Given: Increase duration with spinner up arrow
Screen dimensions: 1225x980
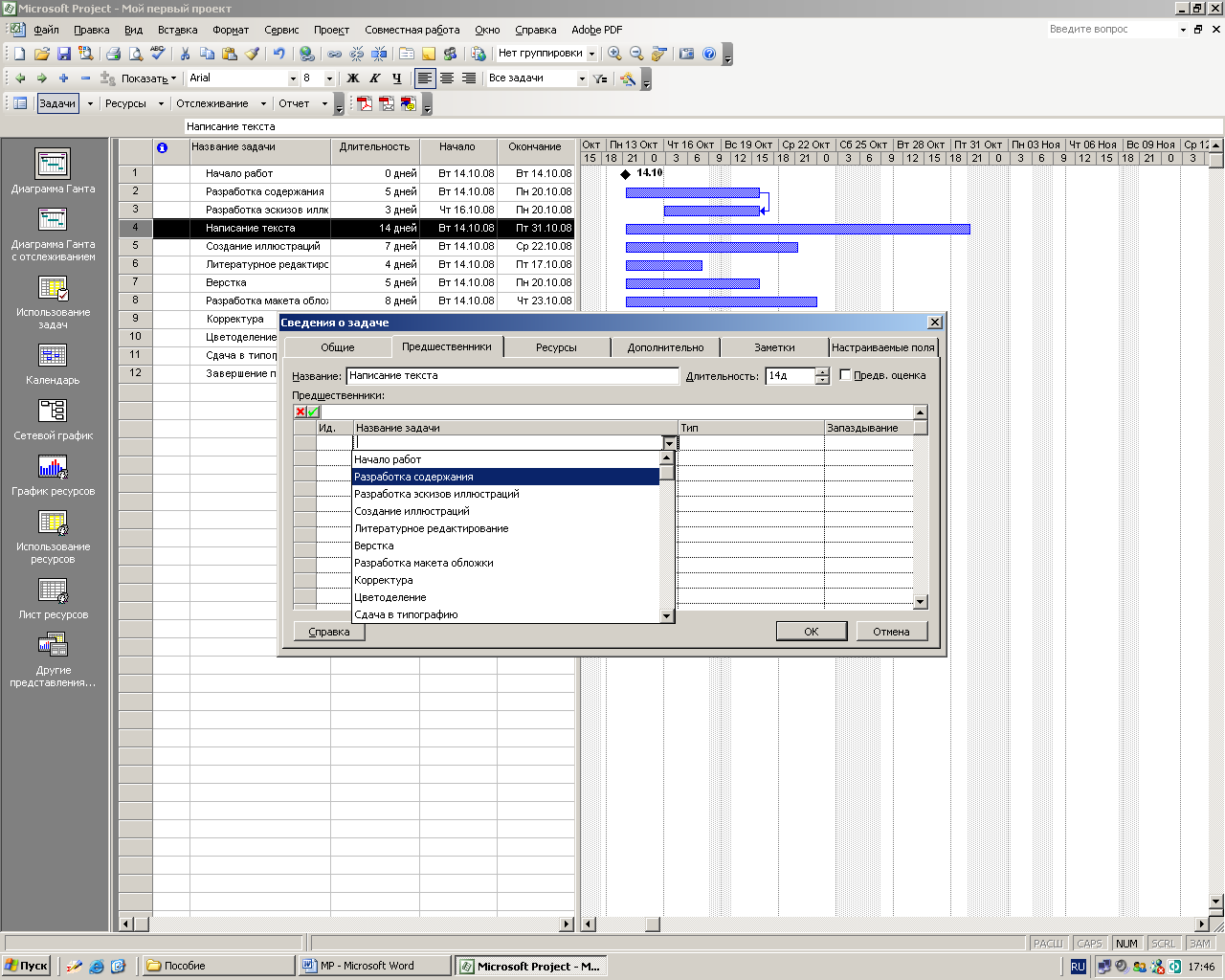Looking at the screenshot, I should pyautogui.click(x=822, y=371).
